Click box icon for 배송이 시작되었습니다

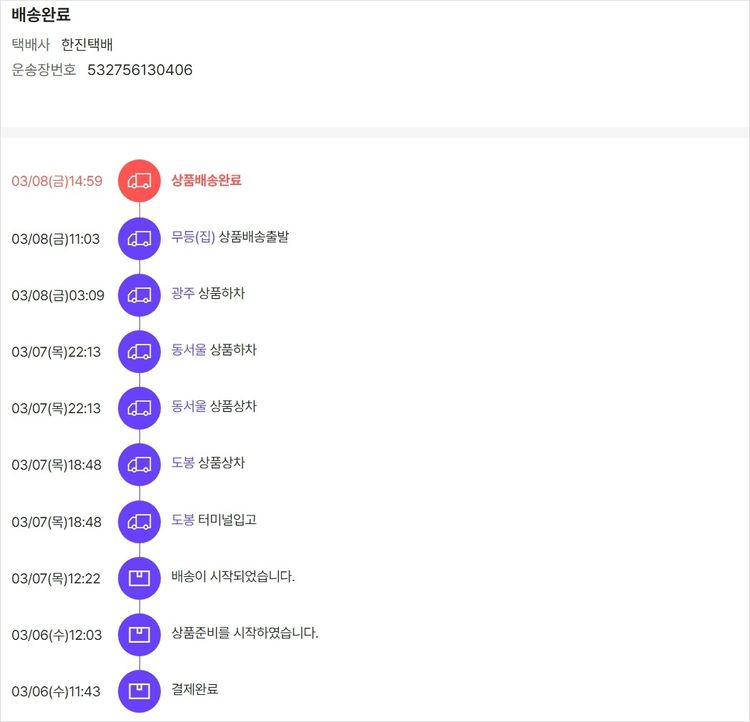tap(139, 578)
